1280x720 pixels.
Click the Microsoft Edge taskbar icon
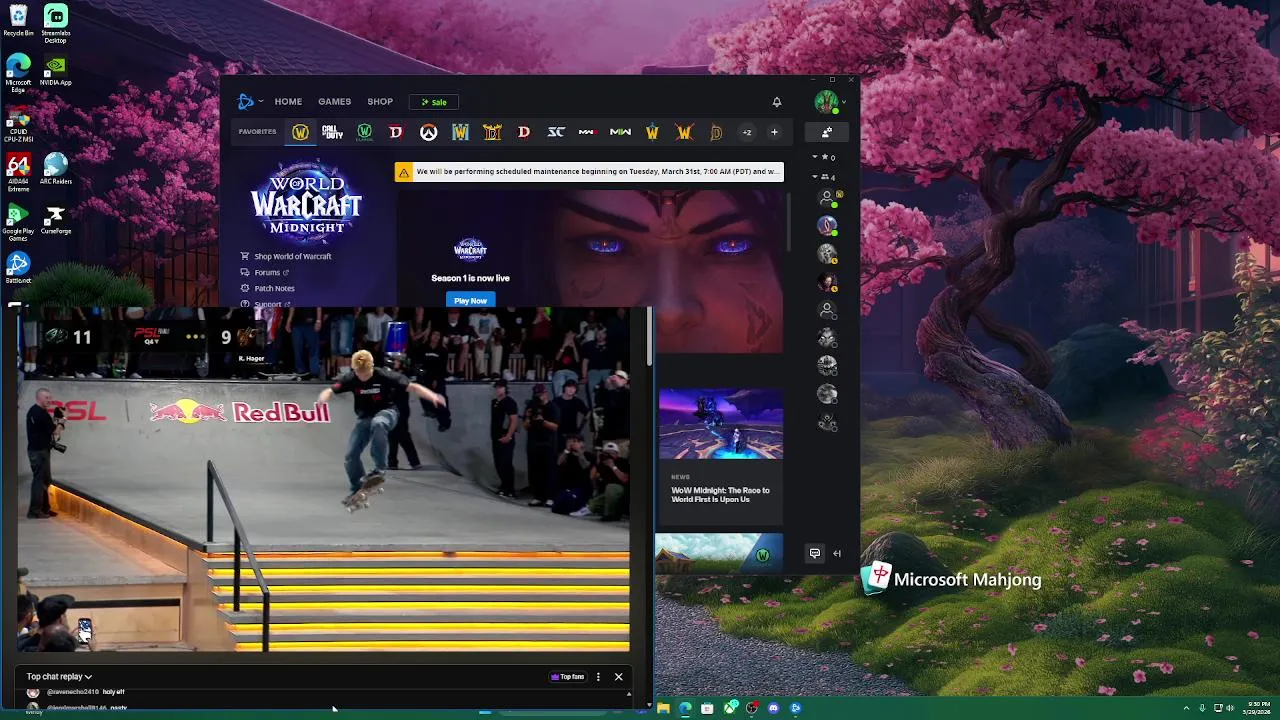685,708
